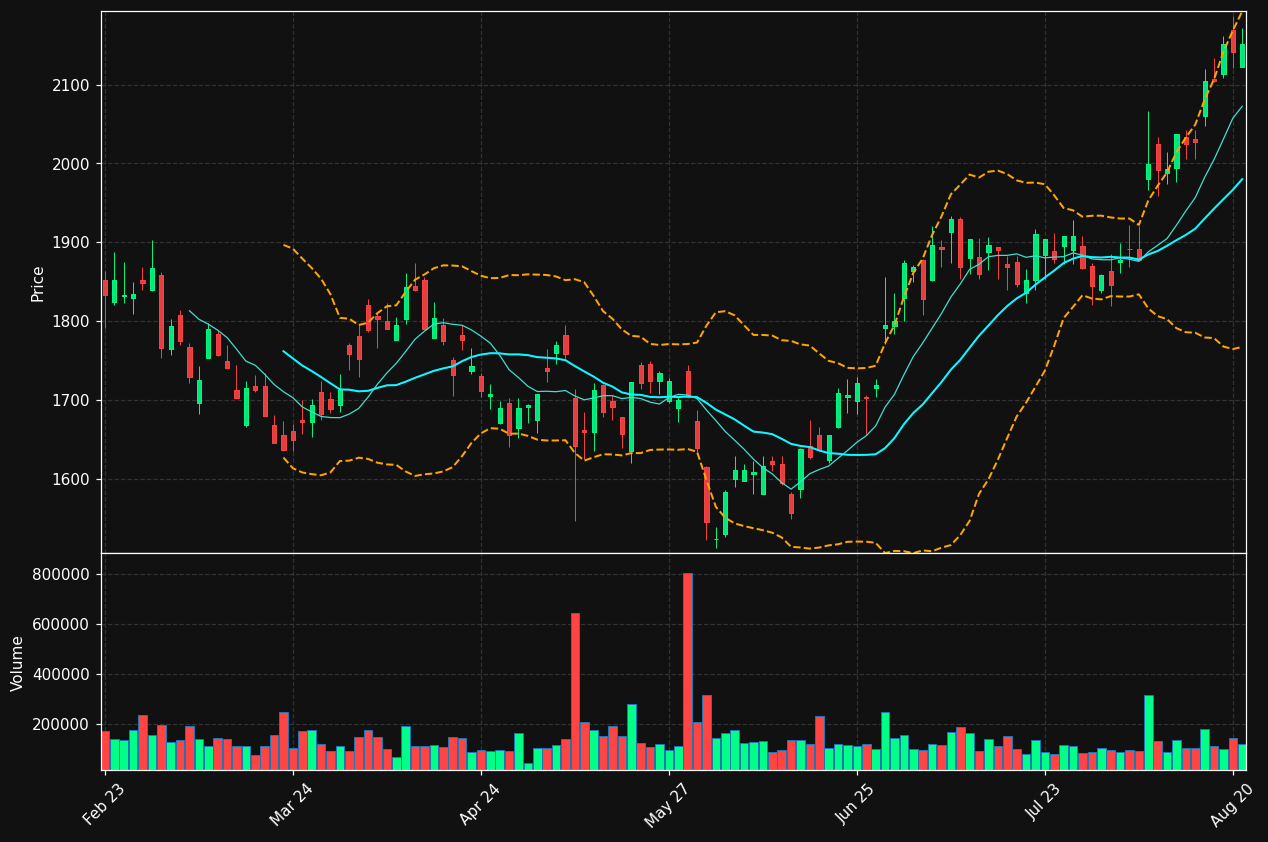This screenshot has width=1268, height=842.
Task: Select the May 27 date label
Action: tap(666, 803)
